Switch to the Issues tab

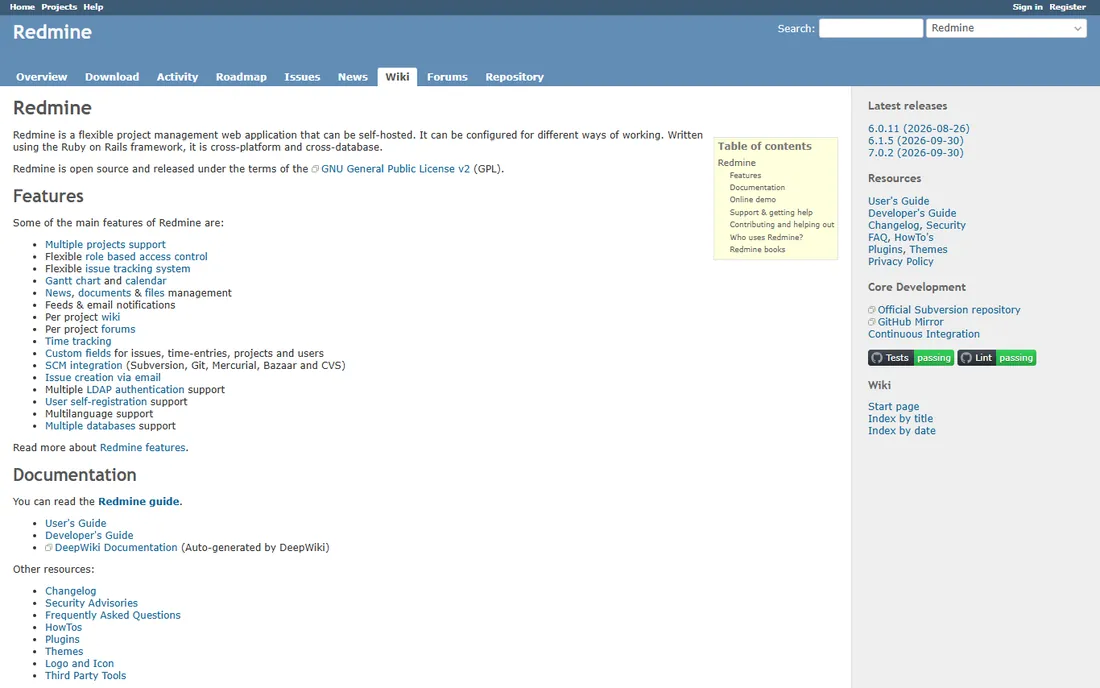point(302,77)
